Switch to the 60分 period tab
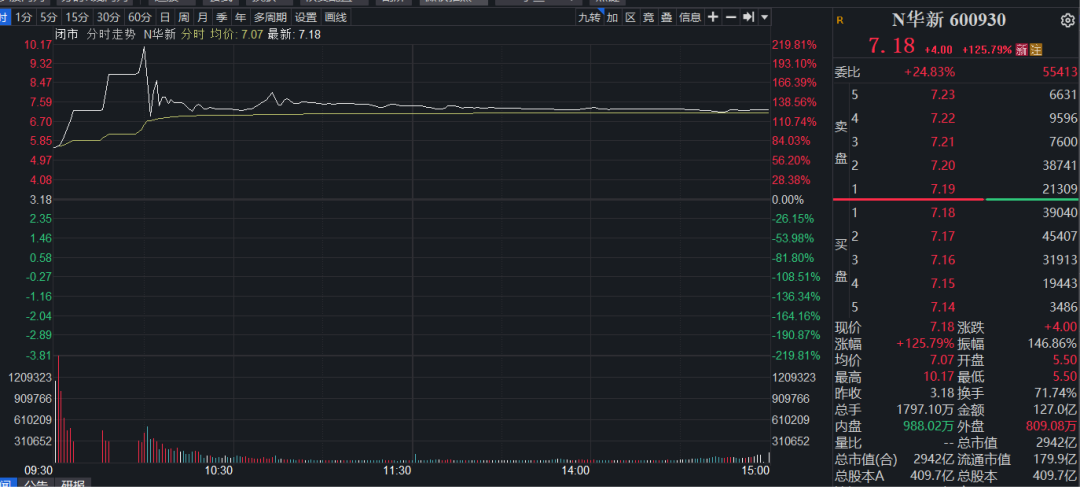The image size is (1080, 487). [x=140, y=17]
